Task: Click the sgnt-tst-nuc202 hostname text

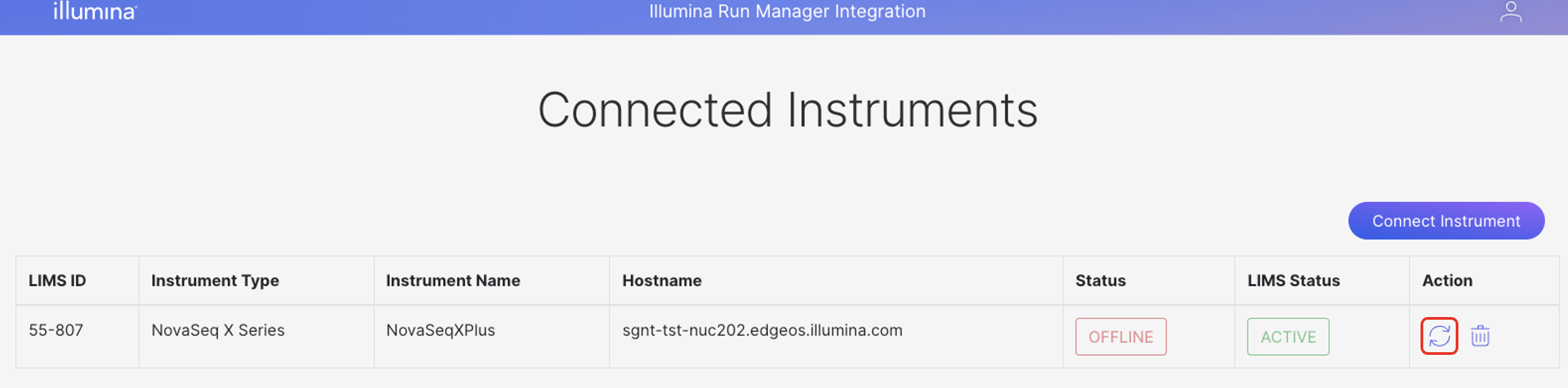Action: coord(762,331)
